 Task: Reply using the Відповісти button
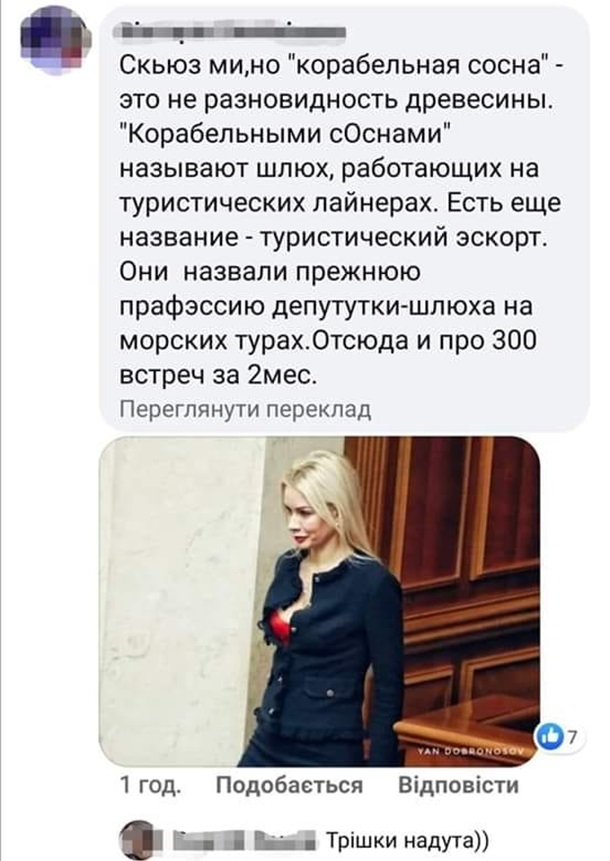458,785
